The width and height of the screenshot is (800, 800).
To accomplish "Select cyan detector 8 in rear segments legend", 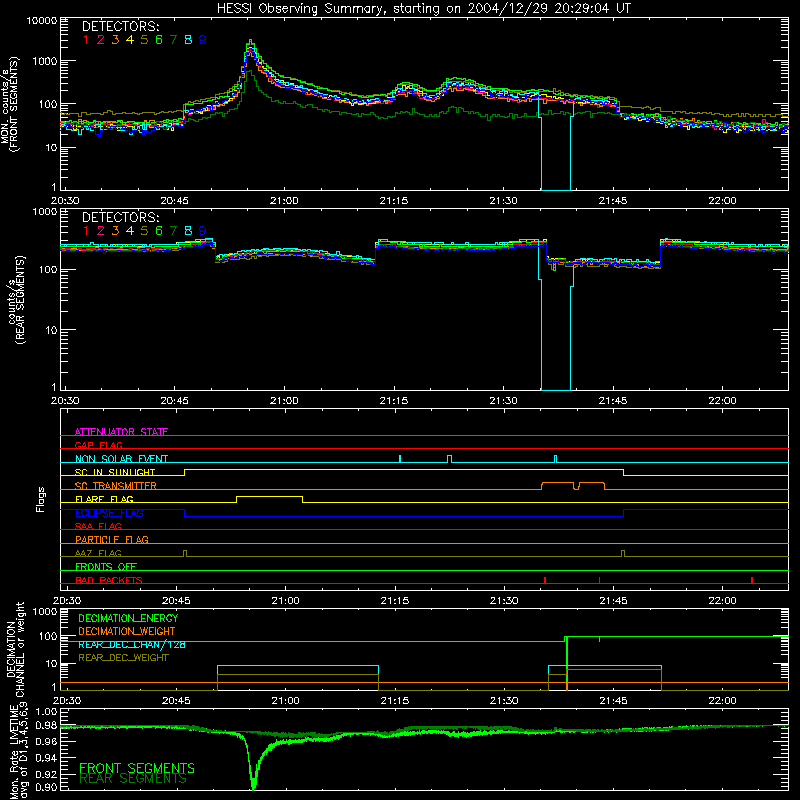I will [x=188, y=231].
